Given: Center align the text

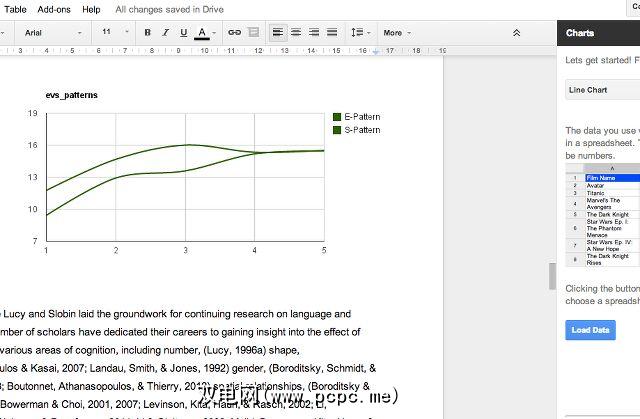Looking at the screenshot, I should [x=297, y=32].
